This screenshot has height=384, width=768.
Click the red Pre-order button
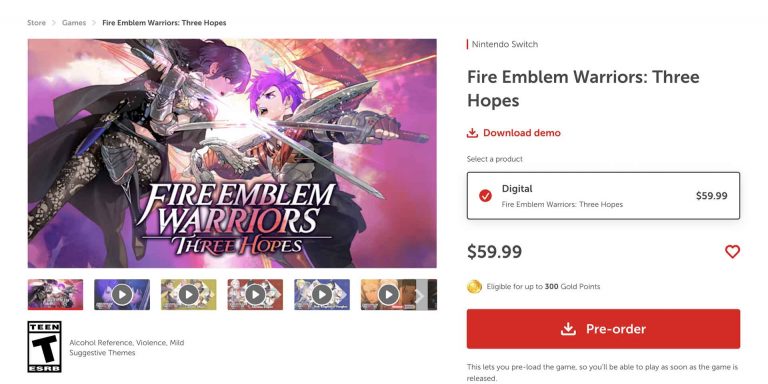coord(603,329)
